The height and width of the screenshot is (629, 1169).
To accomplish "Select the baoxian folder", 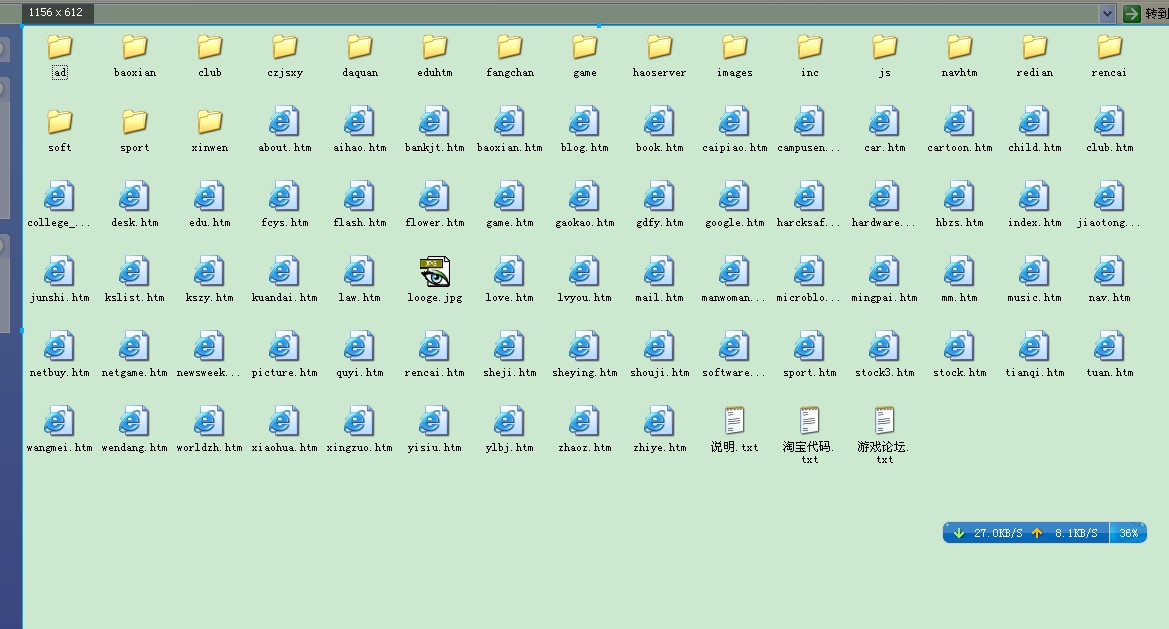I will click(134, 47).
